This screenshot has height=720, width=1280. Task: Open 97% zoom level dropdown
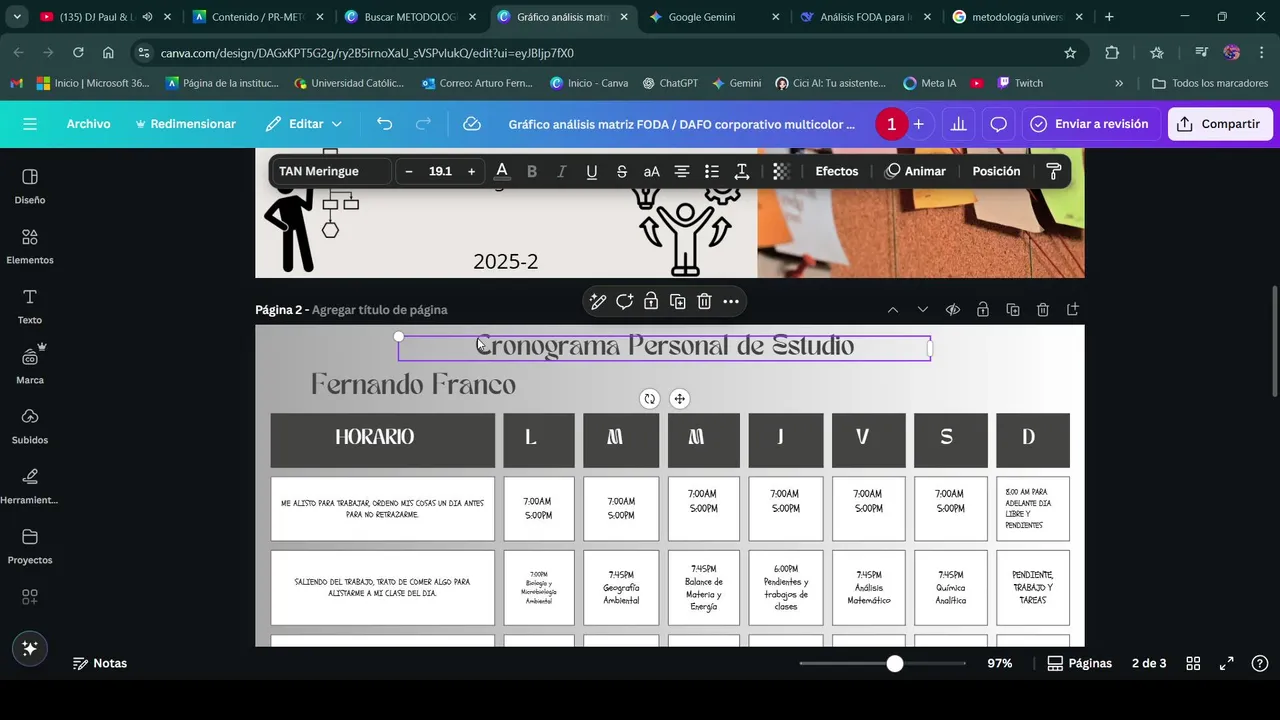[x=999, y=663]
